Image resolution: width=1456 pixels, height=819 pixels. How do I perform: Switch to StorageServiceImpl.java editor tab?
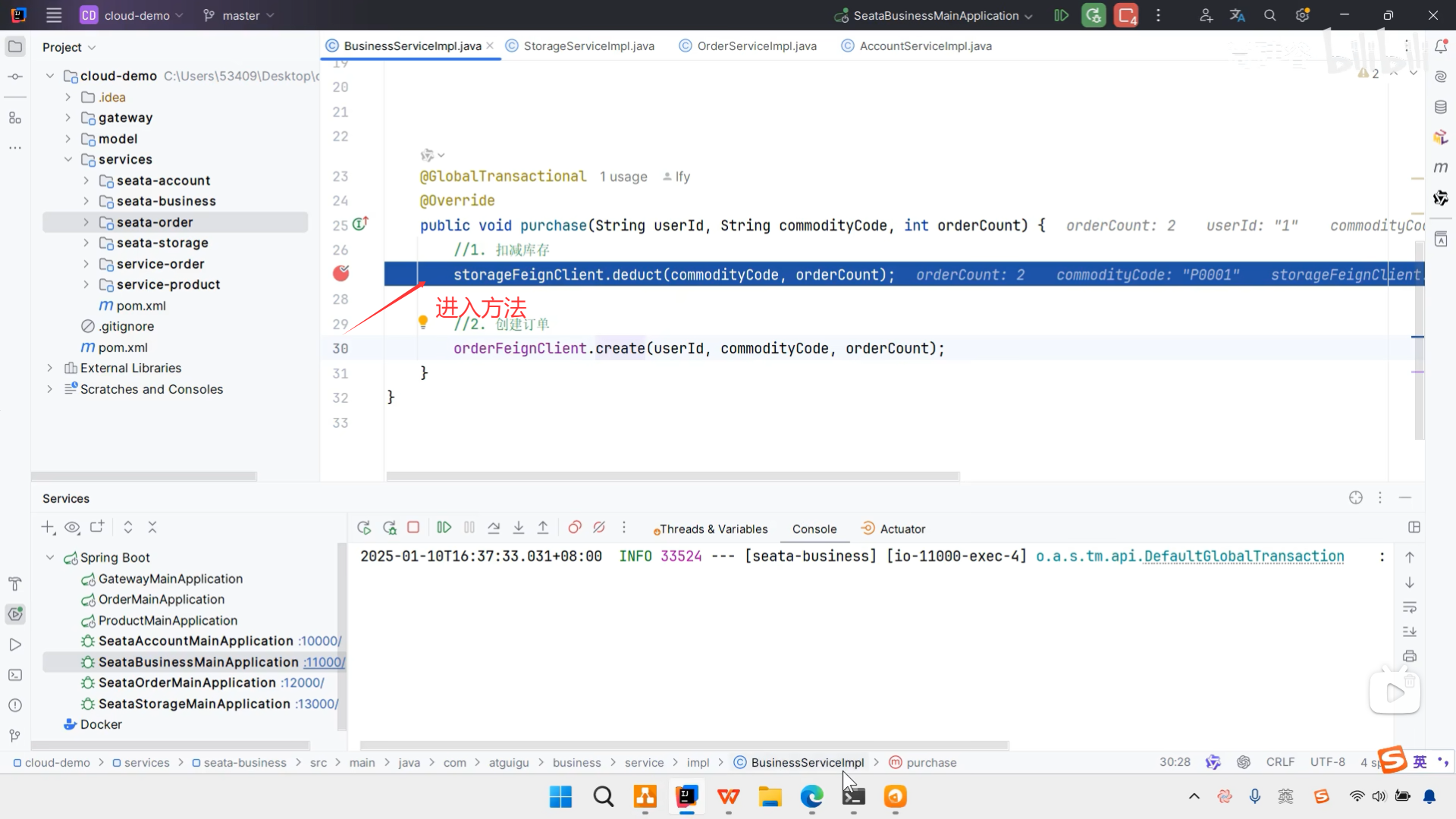click(x=588, y=45)
